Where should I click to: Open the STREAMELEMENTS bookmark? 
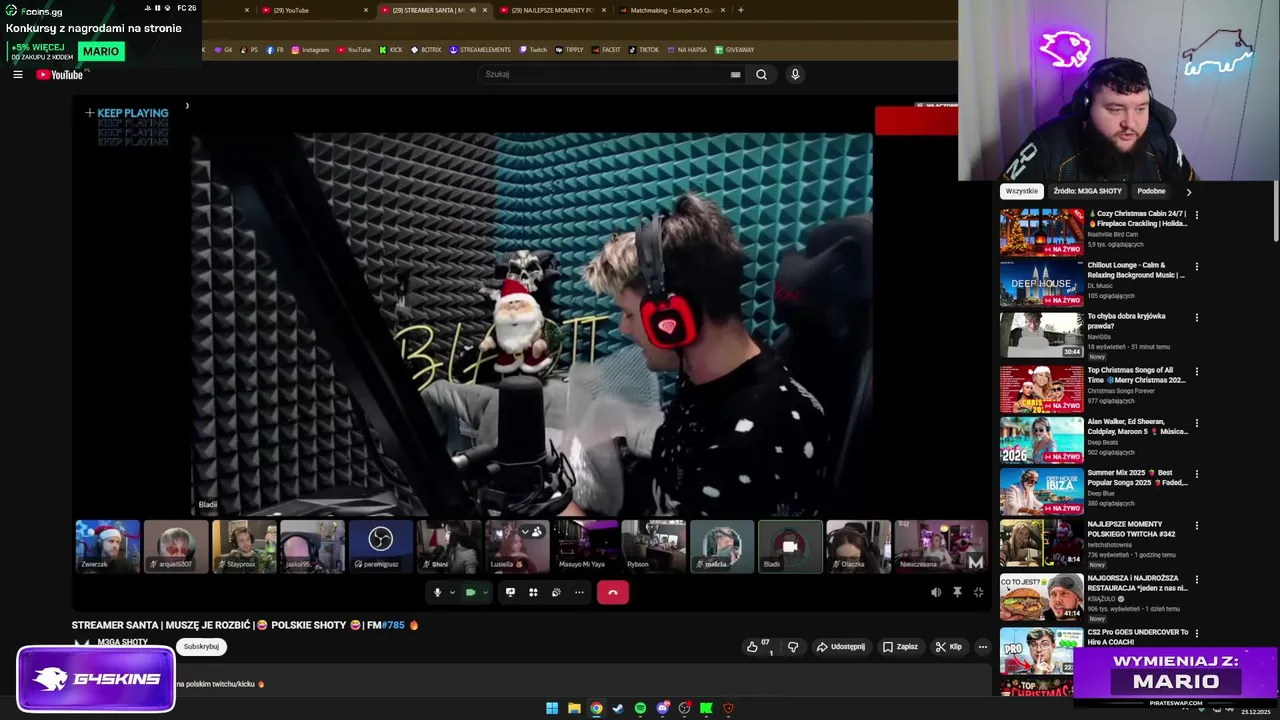480,49
